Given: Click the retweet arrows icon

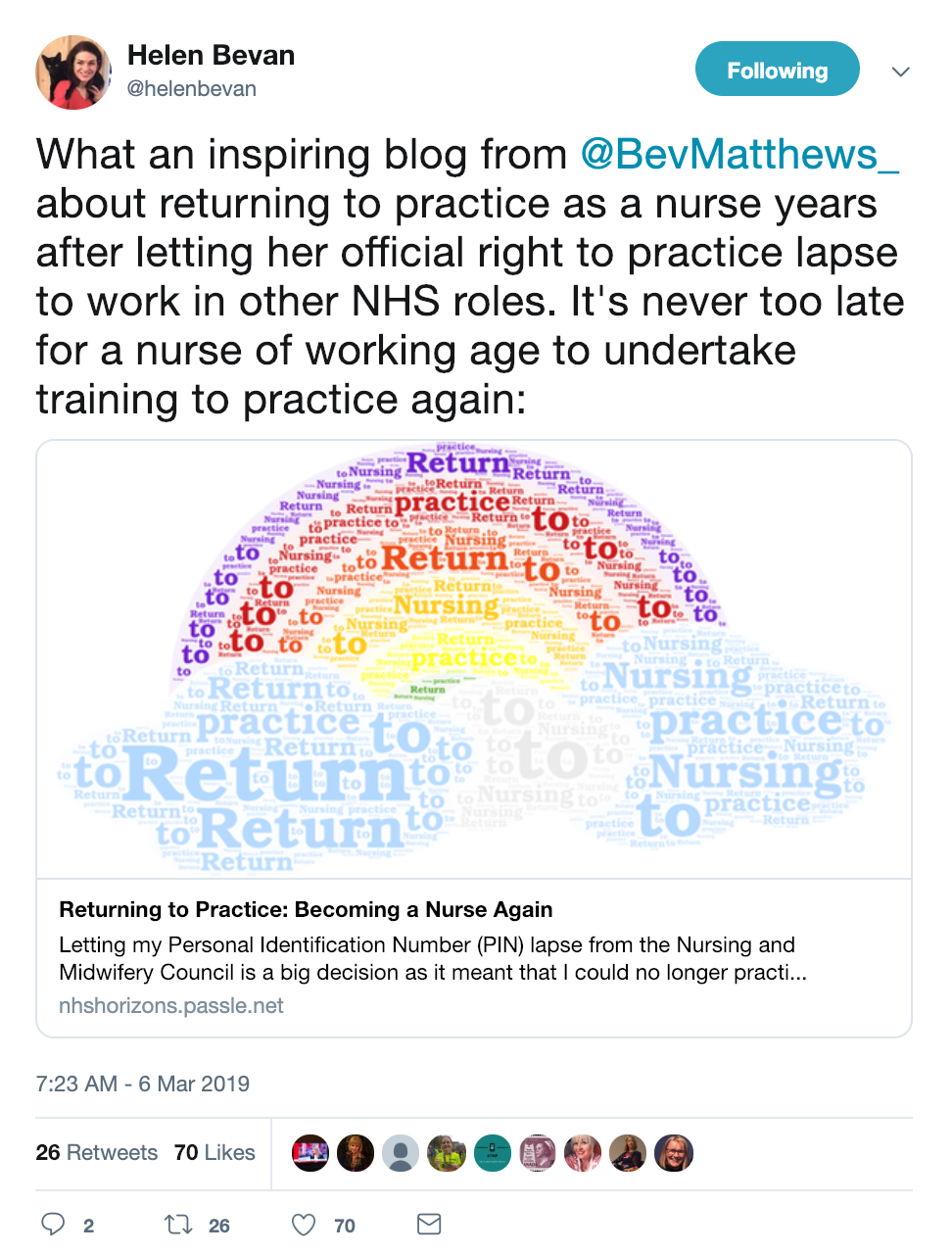Looking at the screenshot, I should click(x=178, y=1224).
